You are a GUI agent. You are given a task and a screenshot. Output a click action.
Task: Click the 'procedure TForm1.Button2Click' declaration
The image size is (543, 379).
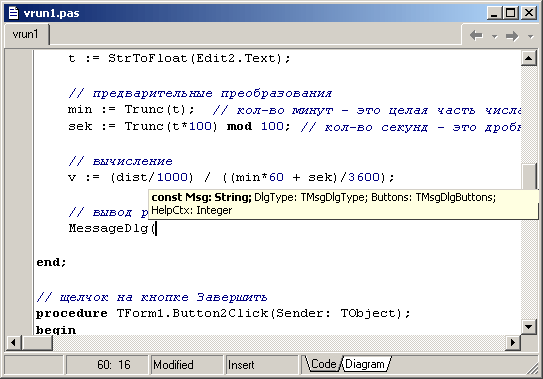point(223,313)
